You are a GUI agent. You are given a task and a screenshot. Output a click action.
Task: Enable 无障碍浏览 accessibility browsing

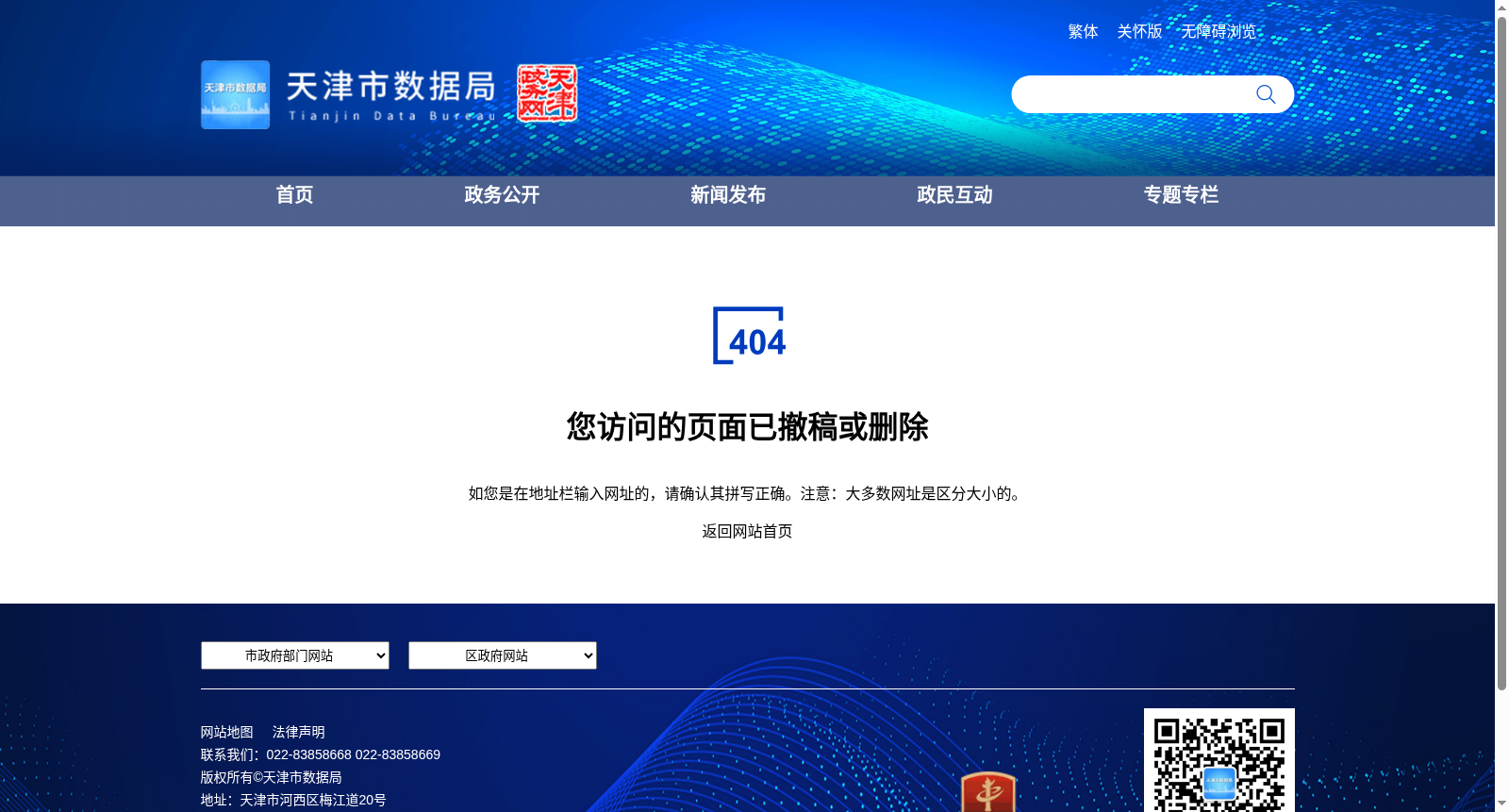click(x=1219, y=32)
